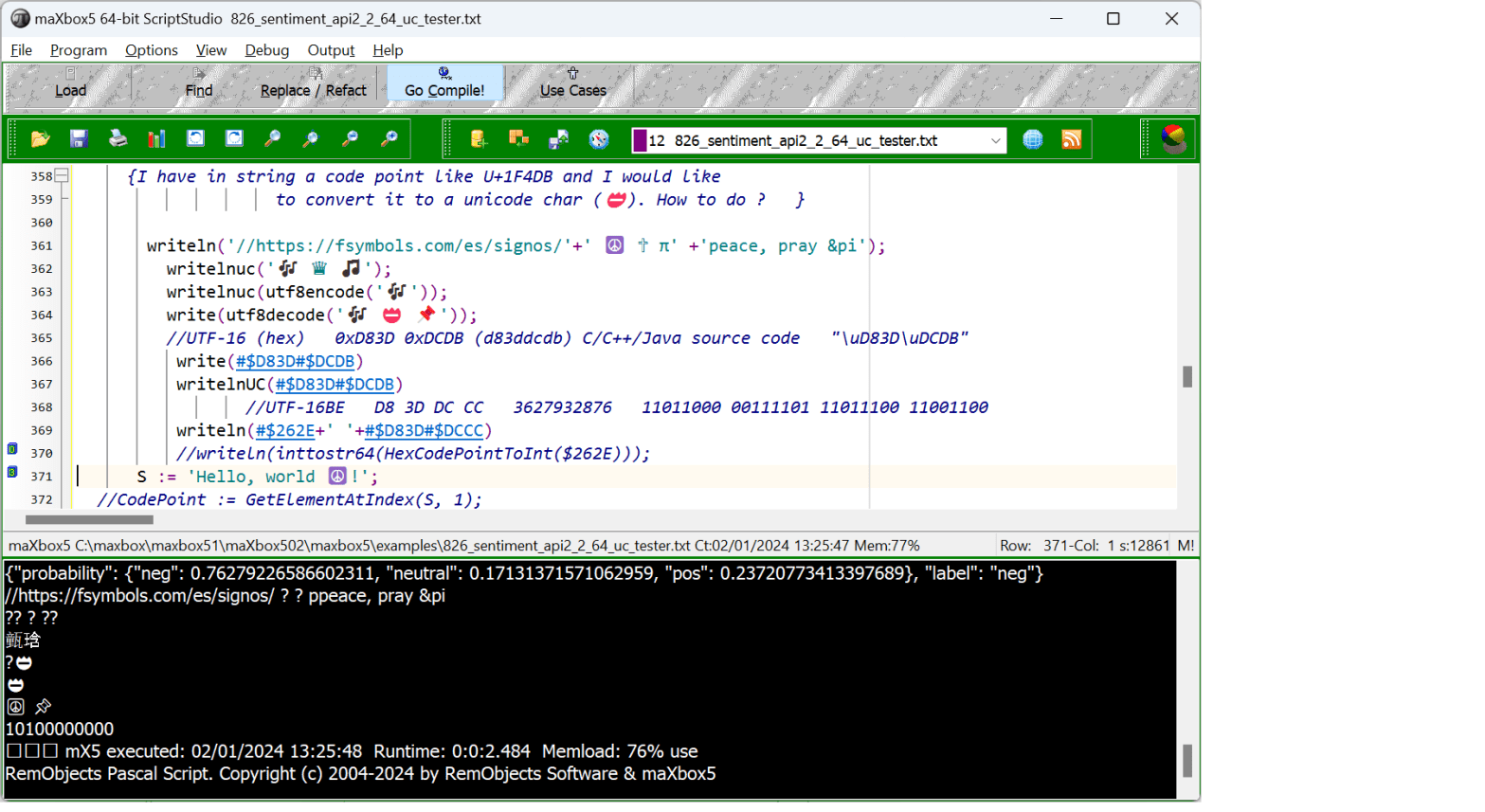Toggle the bookmark marker on line 370

12,449
